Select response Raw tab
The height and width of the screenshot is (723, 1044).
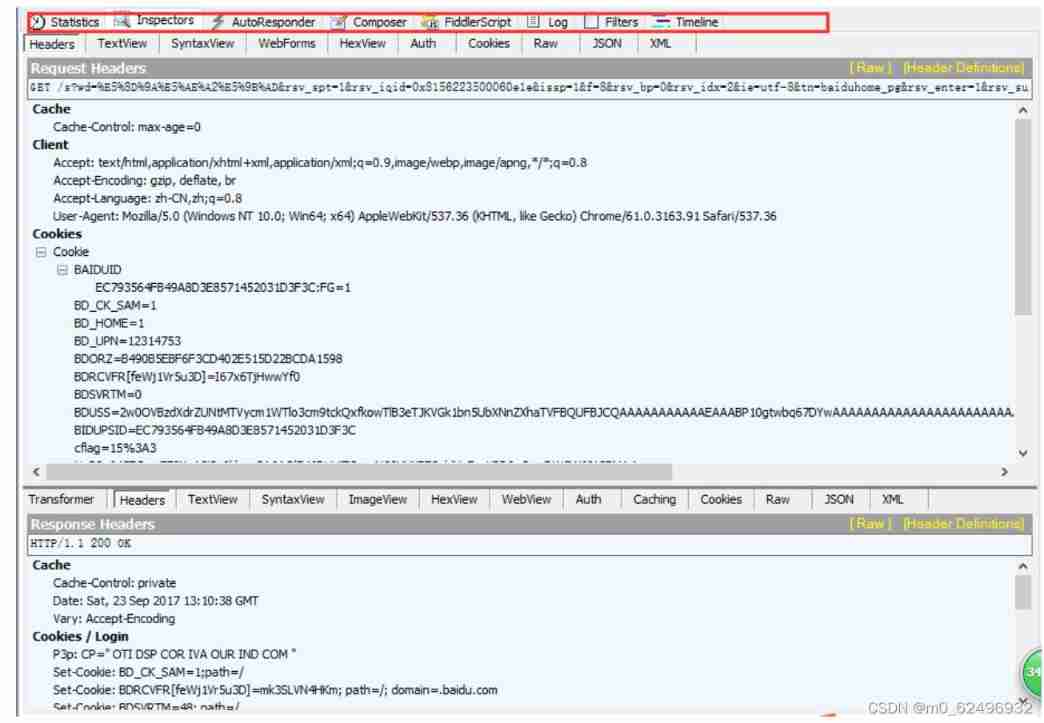(777, 499)
